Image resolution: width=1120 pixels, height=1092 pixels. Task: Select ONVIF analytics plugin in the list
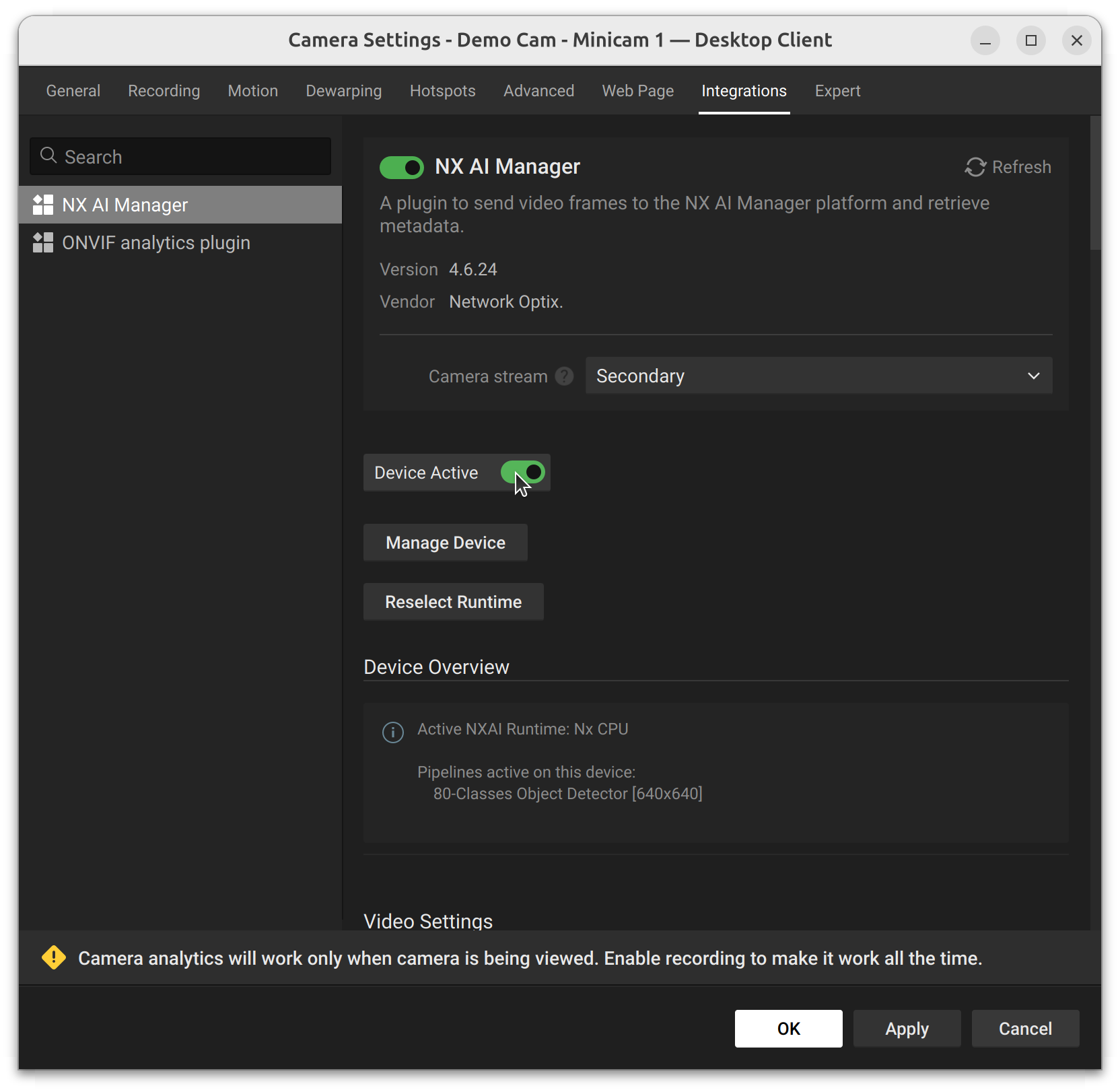click(156, 242)
